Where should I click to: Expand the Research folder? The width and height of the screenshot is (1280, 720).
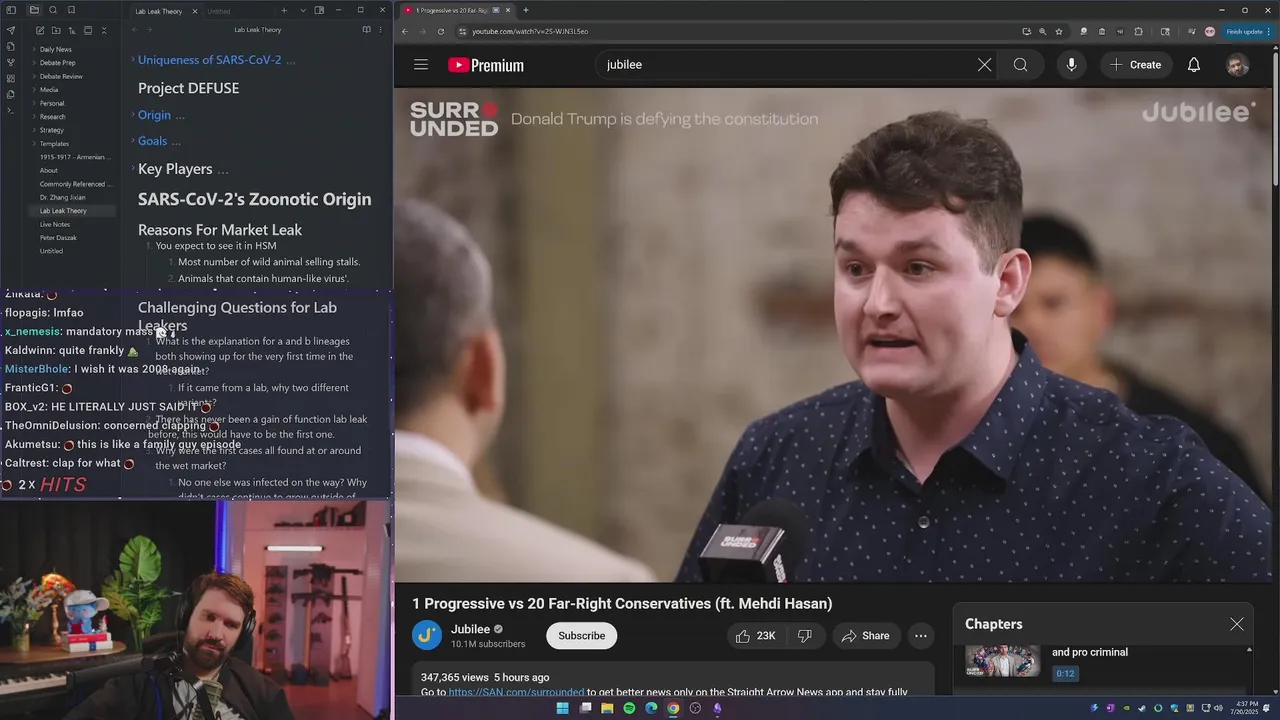52,117
